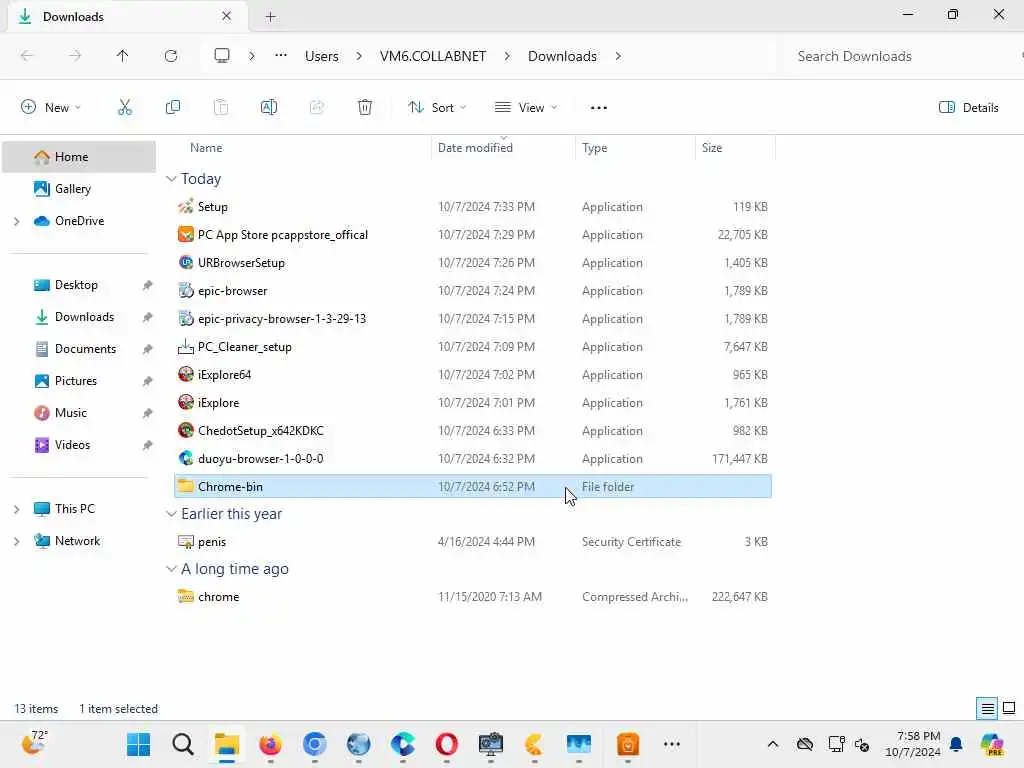
Task: Click Users in the breadcrumb path
Action: [x=322, y=56]
